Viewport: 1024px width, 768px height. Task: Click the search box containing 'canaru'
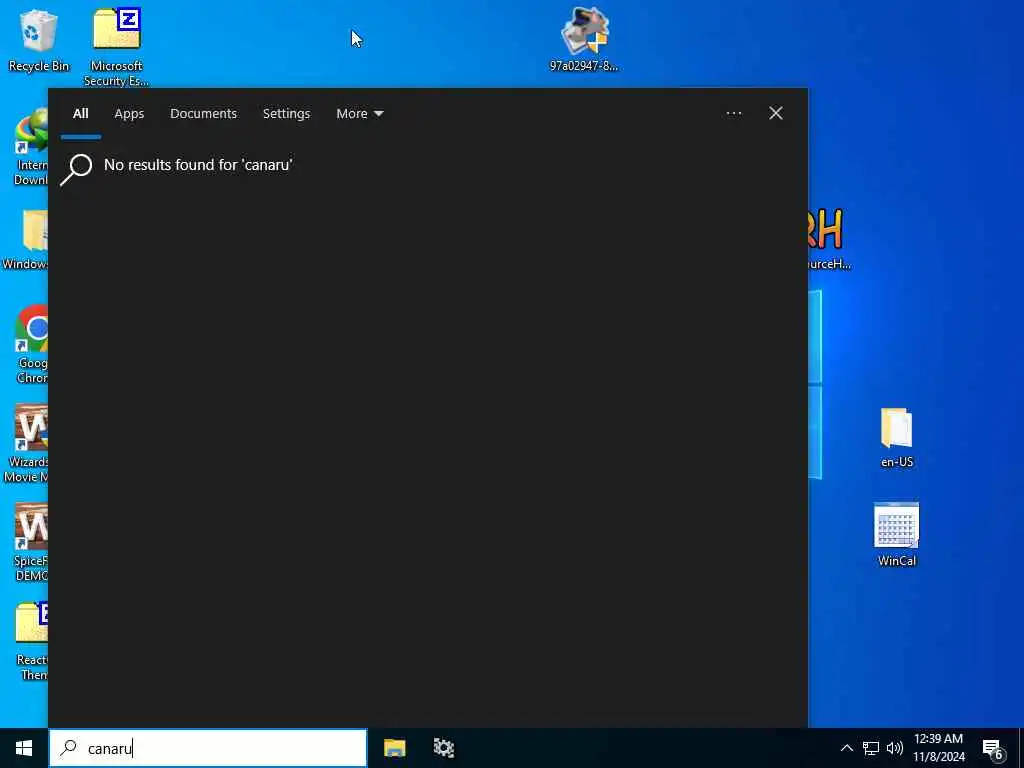tap(208, 748)
